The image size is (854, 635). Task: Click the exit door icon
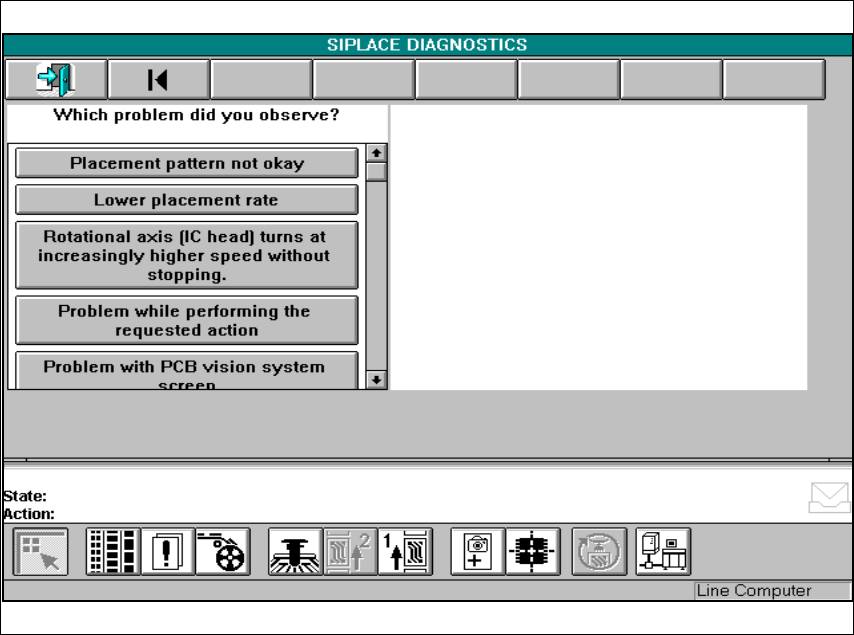coord(56,80)
